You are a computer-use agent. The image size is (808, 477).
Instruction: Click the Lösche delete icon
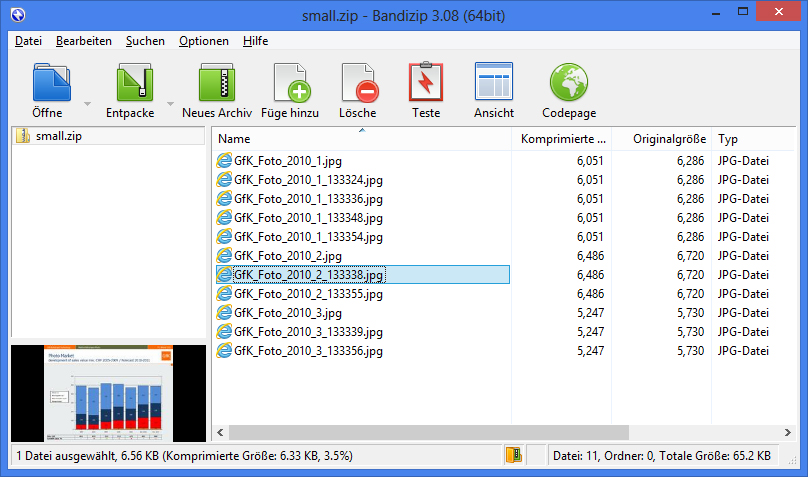pos(359,82)
